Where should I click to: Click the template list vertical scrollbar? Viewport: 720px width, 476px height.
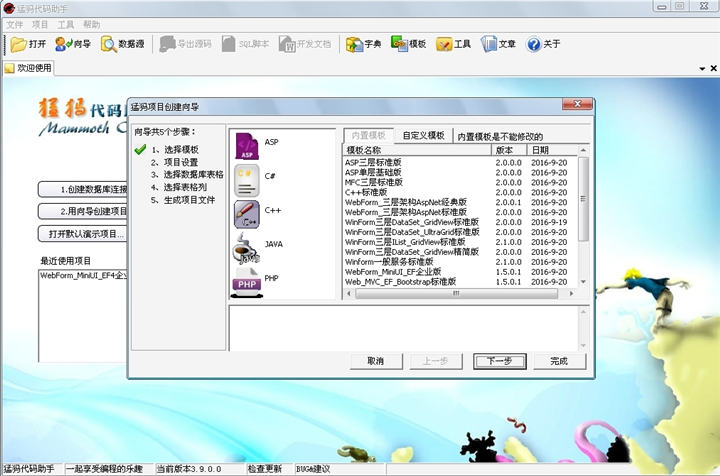point(584,220)
